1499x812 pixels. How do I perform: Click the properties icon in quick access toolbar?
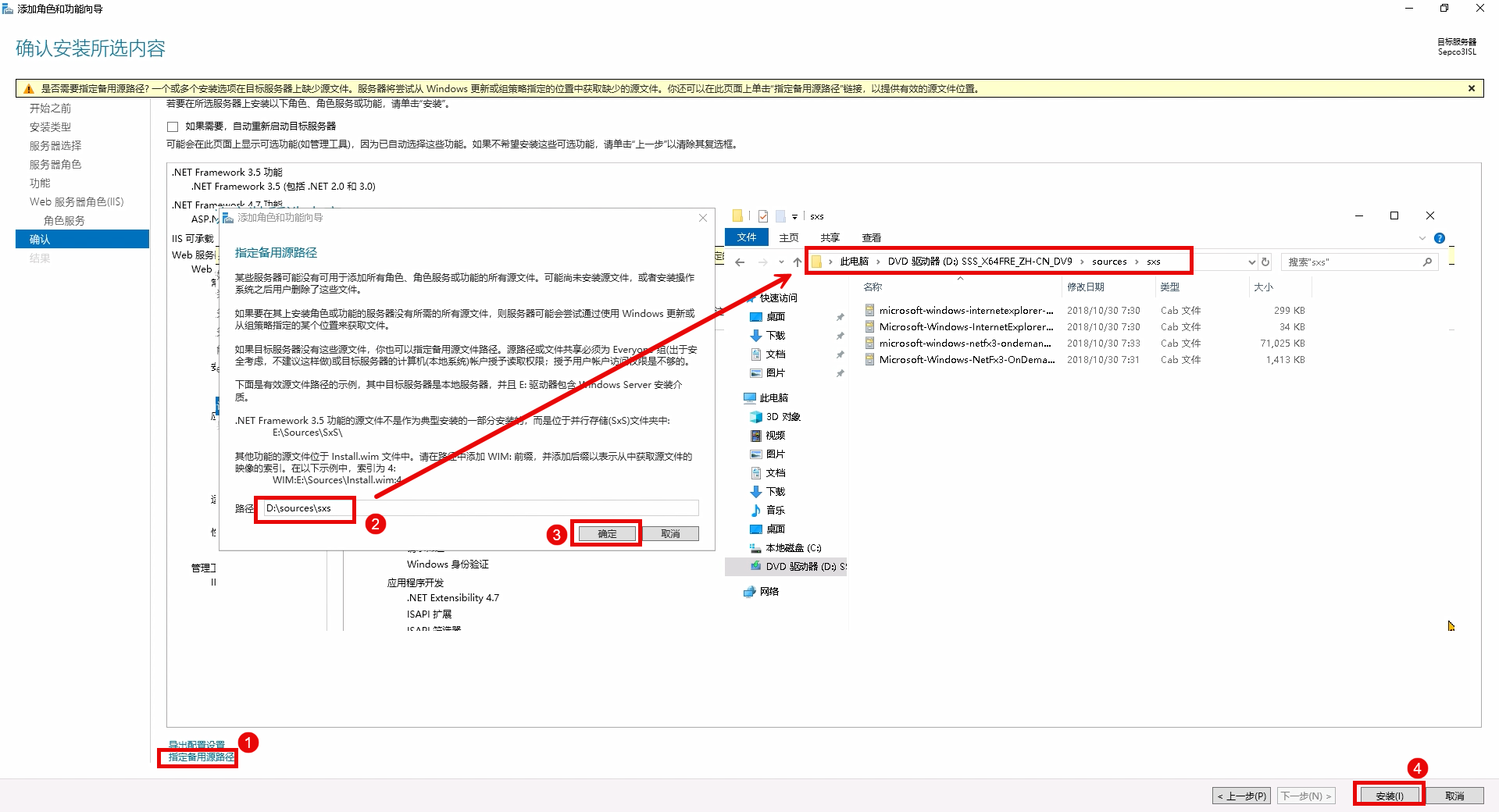pos(762,216)
